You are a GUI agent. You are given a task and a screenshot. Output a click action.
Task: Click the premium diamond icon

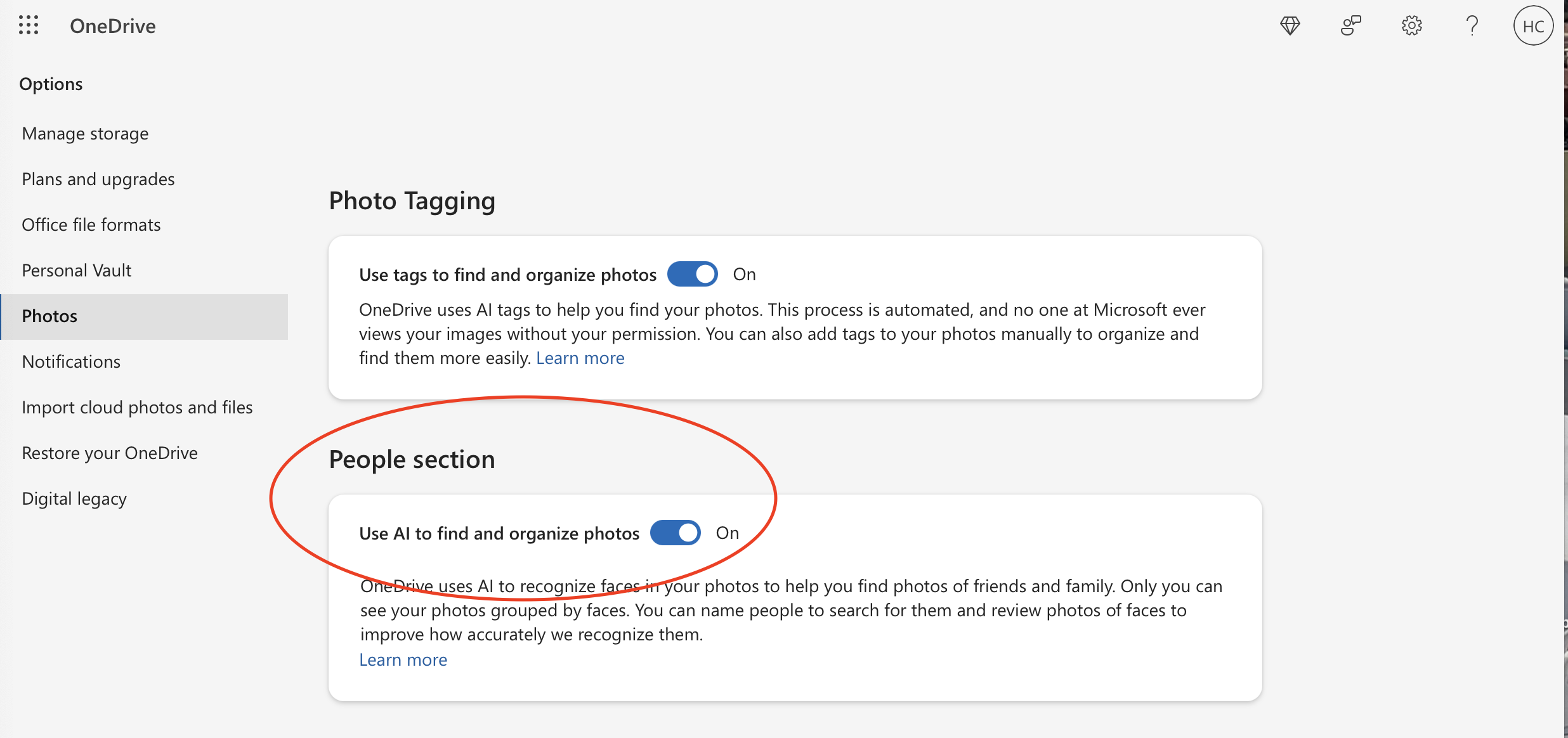pyautogui.click(x=1290, y=26)
